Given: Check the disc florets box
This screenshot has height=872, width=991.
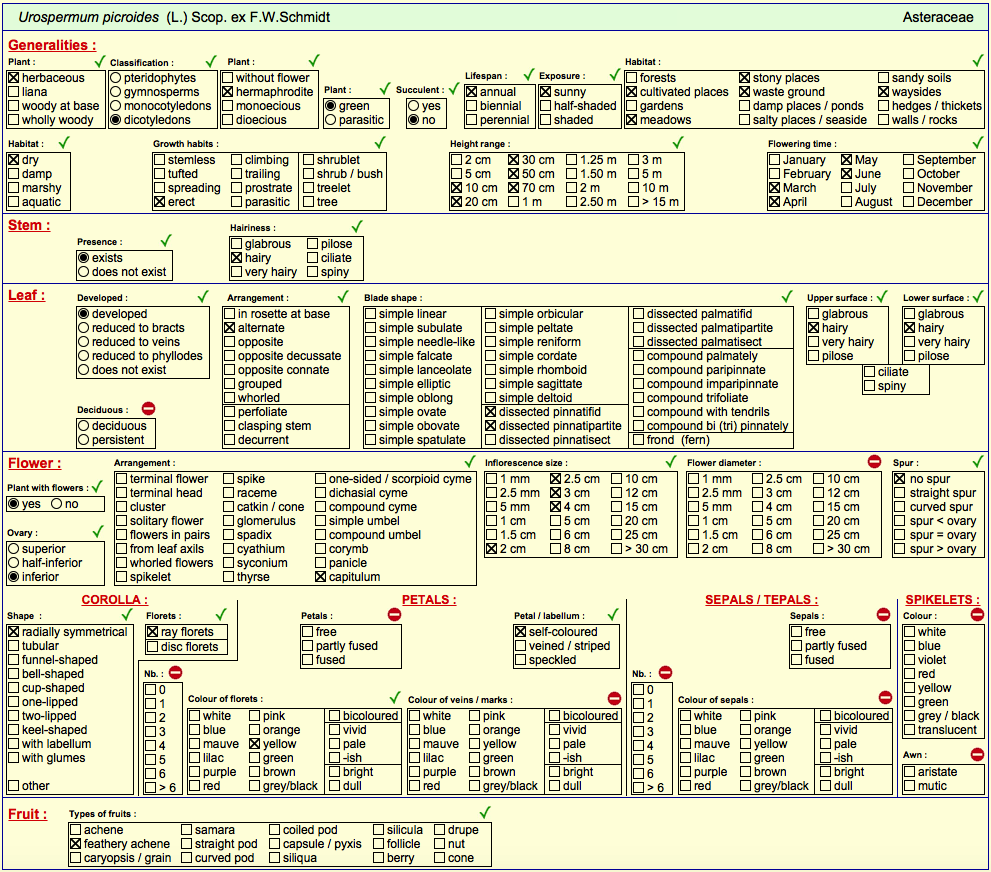Looking at the screenshot, I should (x=152, y=647).
